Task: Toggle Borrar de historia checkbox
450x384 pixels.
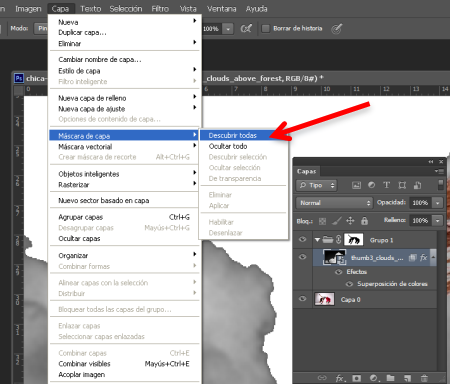Action: pos(266,29)
